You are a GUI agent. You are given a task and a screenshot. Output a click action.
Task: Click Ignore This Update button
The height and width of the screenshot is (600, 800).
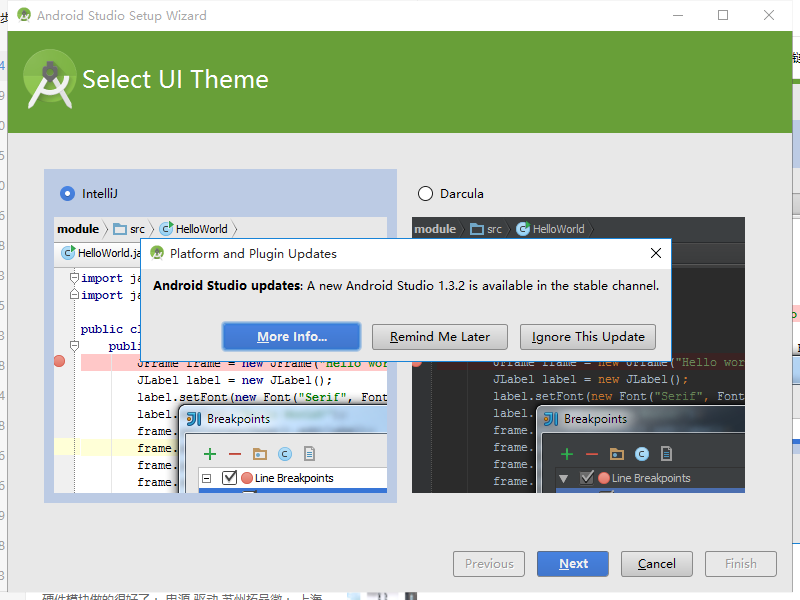pos(588,337)
